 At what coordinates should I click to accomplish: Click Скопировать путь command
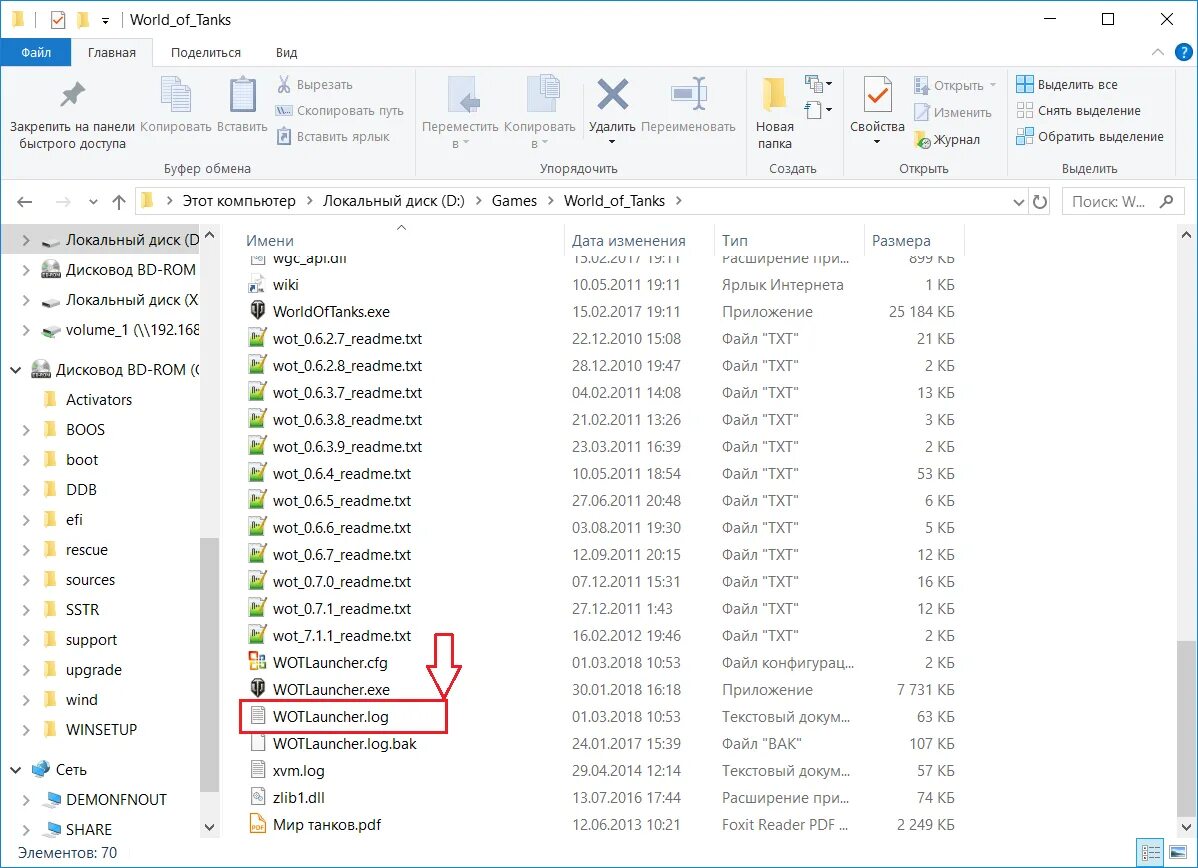coord(340,111)
